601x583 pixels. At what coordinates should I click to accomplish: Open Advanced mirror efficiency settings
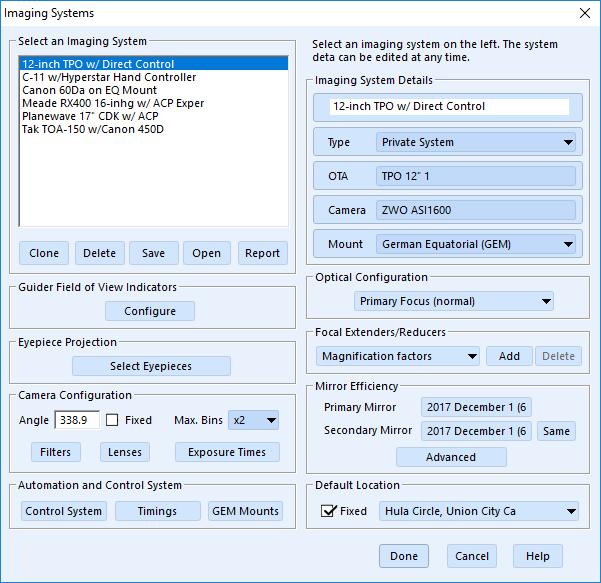(451, 457)
